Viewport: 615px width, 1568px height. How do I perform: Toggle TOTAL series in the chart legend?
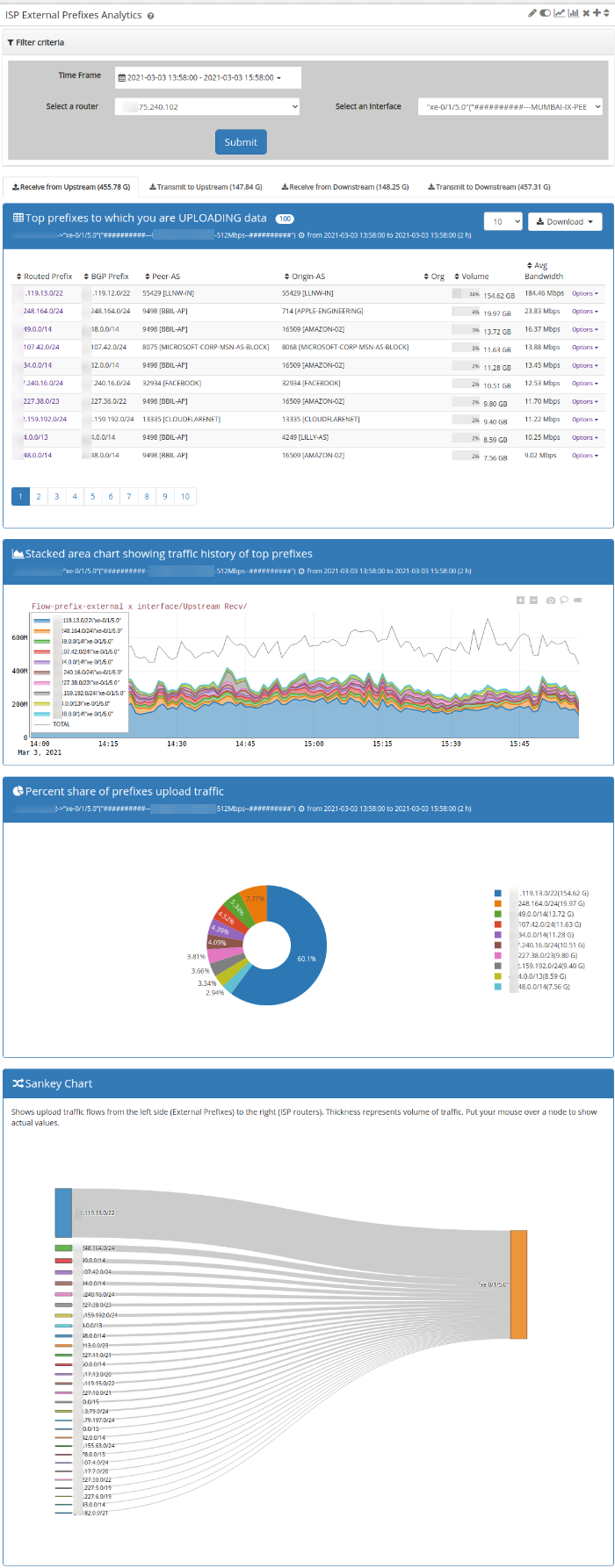coord(60,724)
